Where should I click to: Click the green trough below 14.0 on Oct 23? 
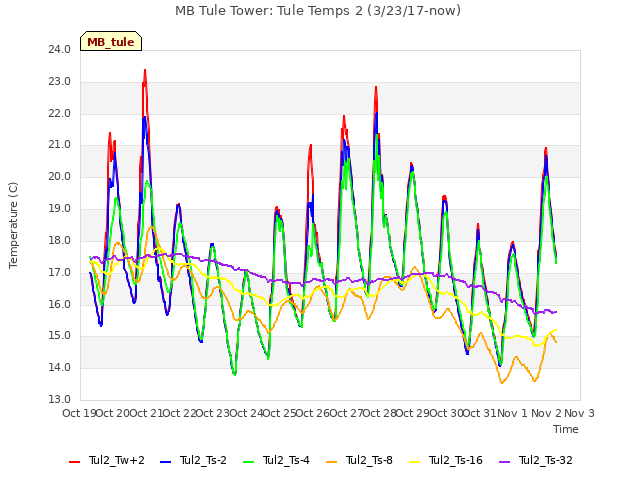235,374
